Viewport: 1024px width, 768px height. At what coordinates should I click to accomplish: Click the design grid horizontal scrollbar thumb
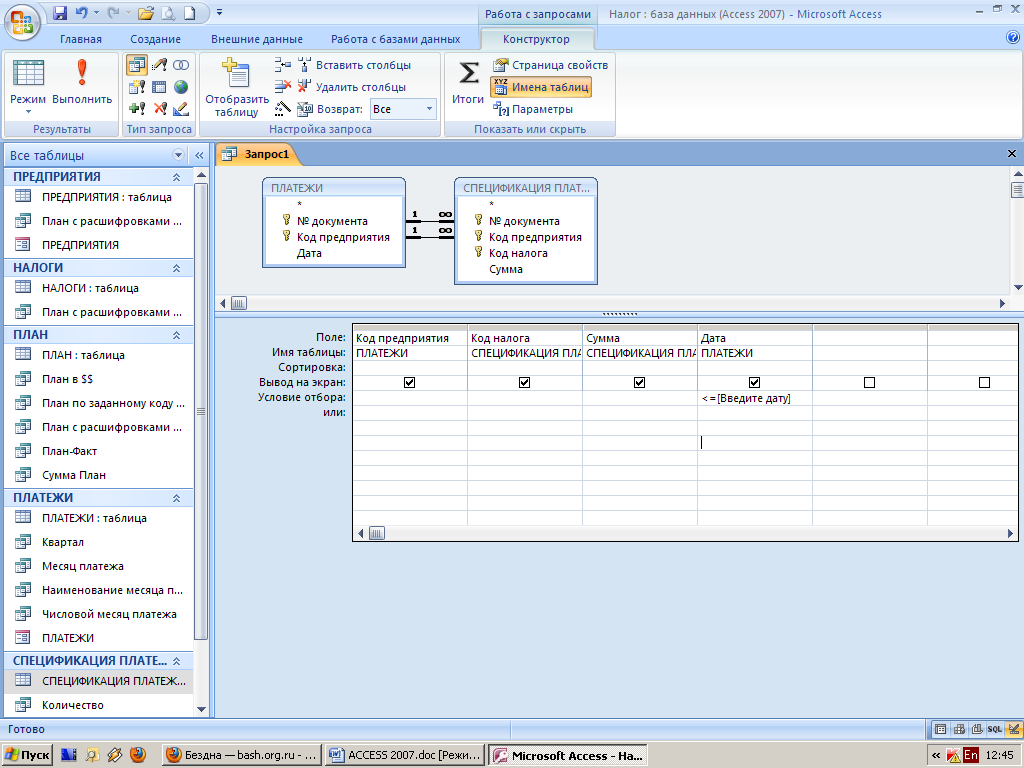(377, 534)
